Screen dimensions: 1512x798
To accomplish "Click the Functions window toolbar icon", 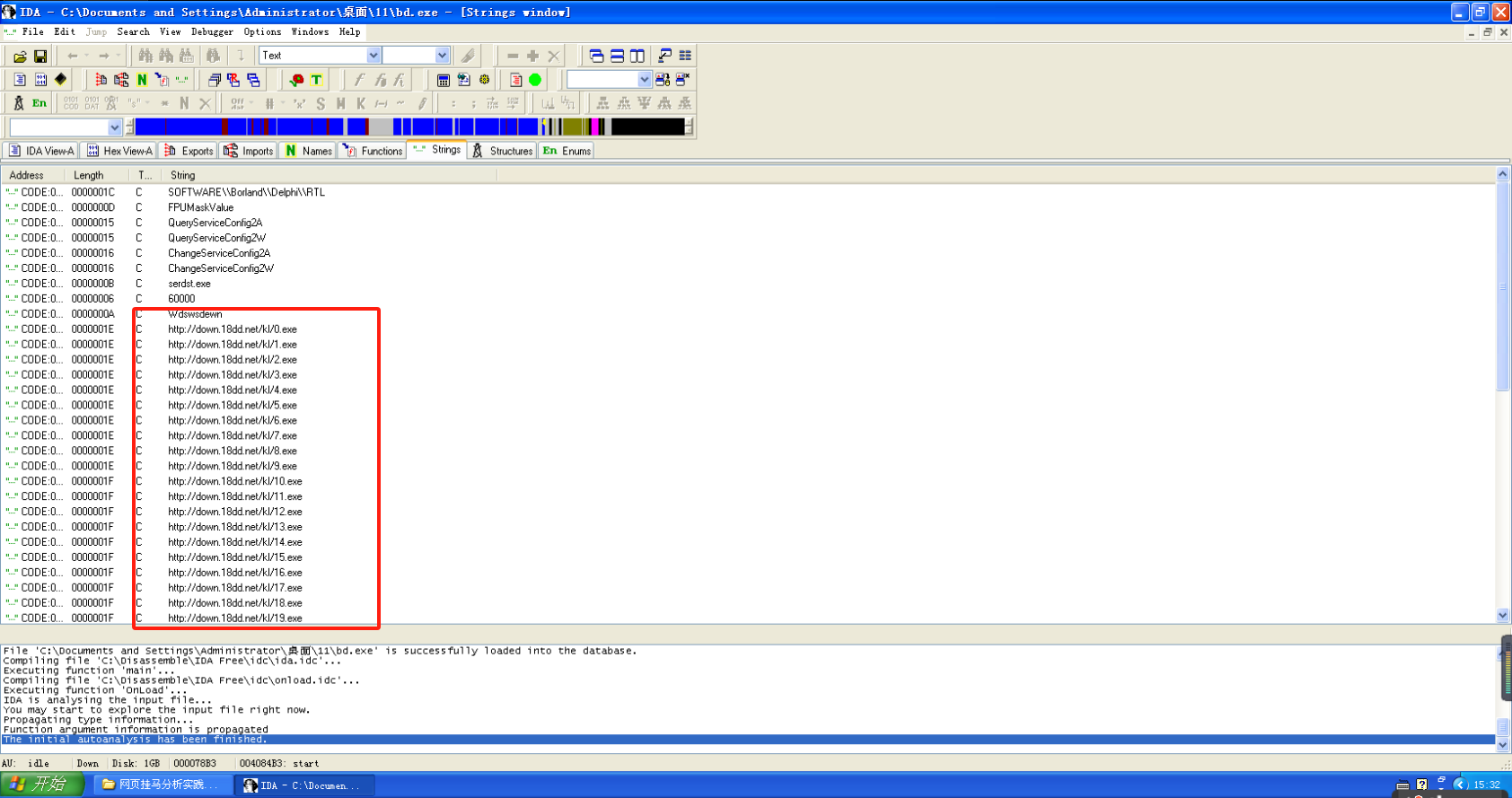I will point(163,80).
